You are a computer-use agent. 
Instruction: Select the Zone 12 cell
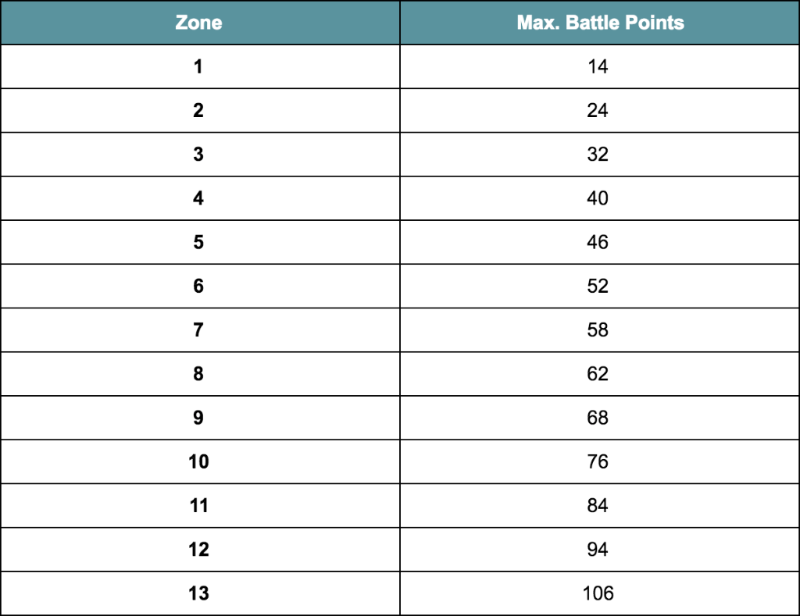coord(200,549)
